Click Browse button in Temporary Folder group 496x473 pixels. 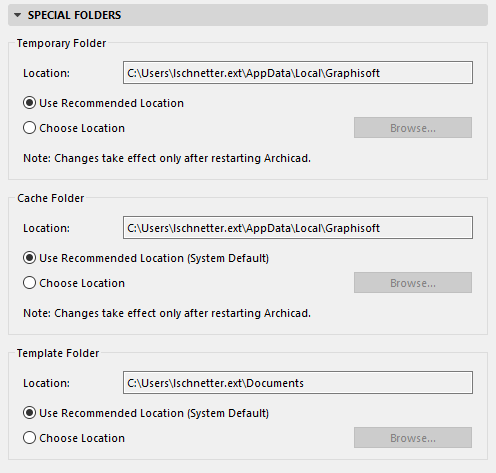(413, 128)
